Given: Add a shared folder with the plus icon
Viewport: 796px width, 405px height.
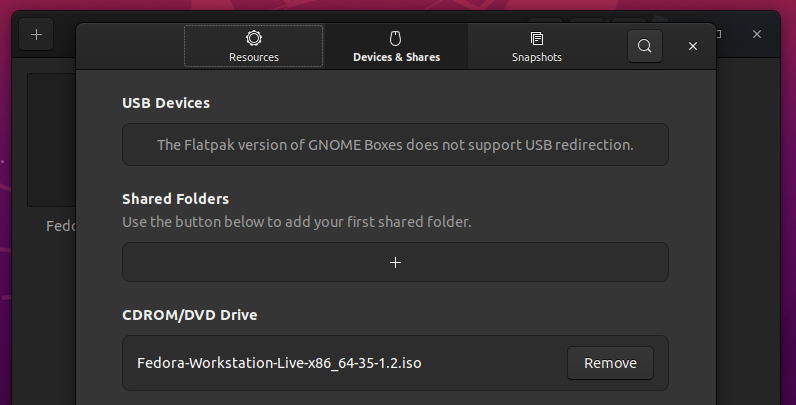Looking at the screenshot, I should (x=395, y=262).
